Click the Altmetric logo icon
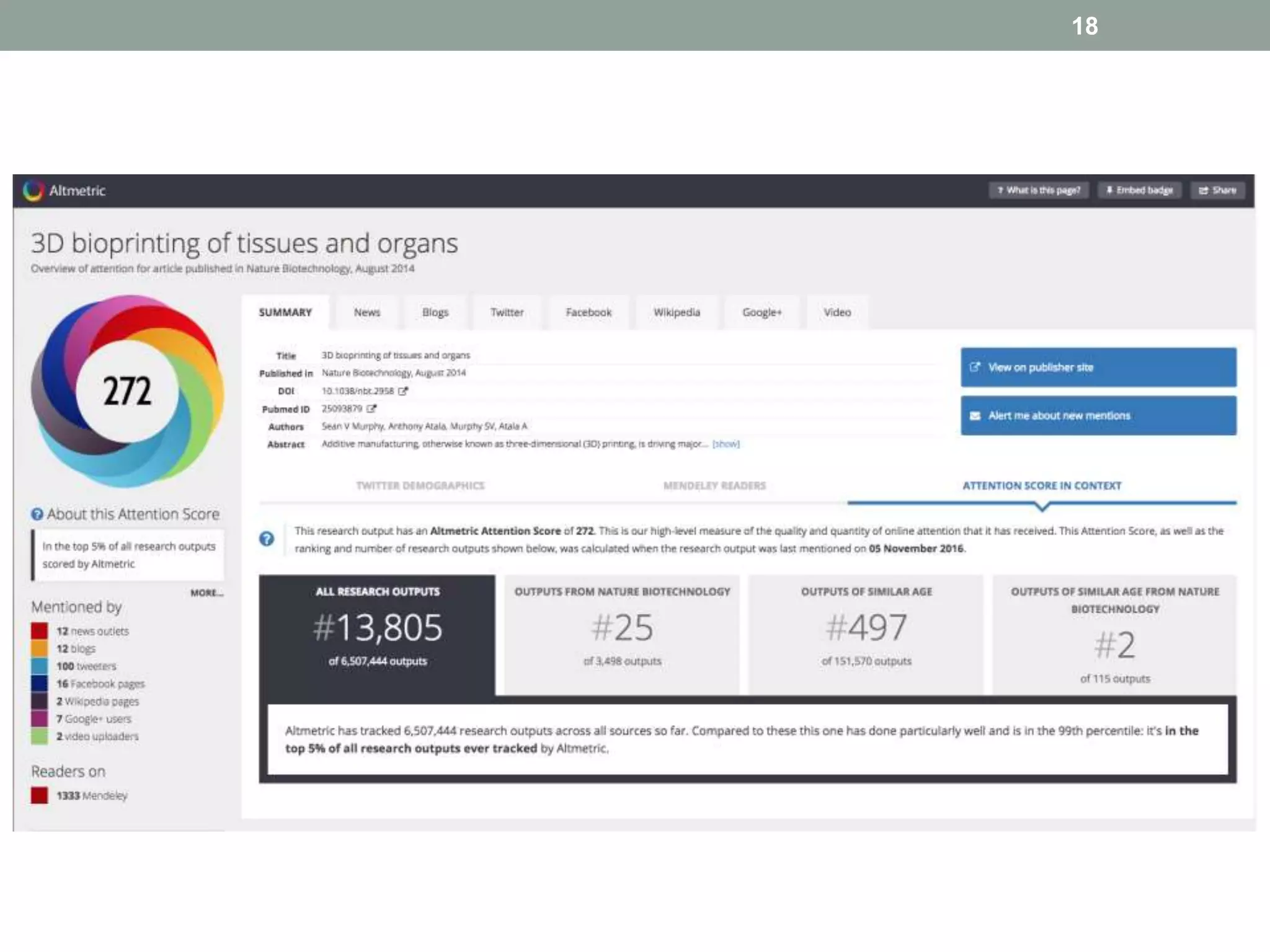Viewport: 1270px width, 952px height. pyautogui.click(x=33, y=190)
